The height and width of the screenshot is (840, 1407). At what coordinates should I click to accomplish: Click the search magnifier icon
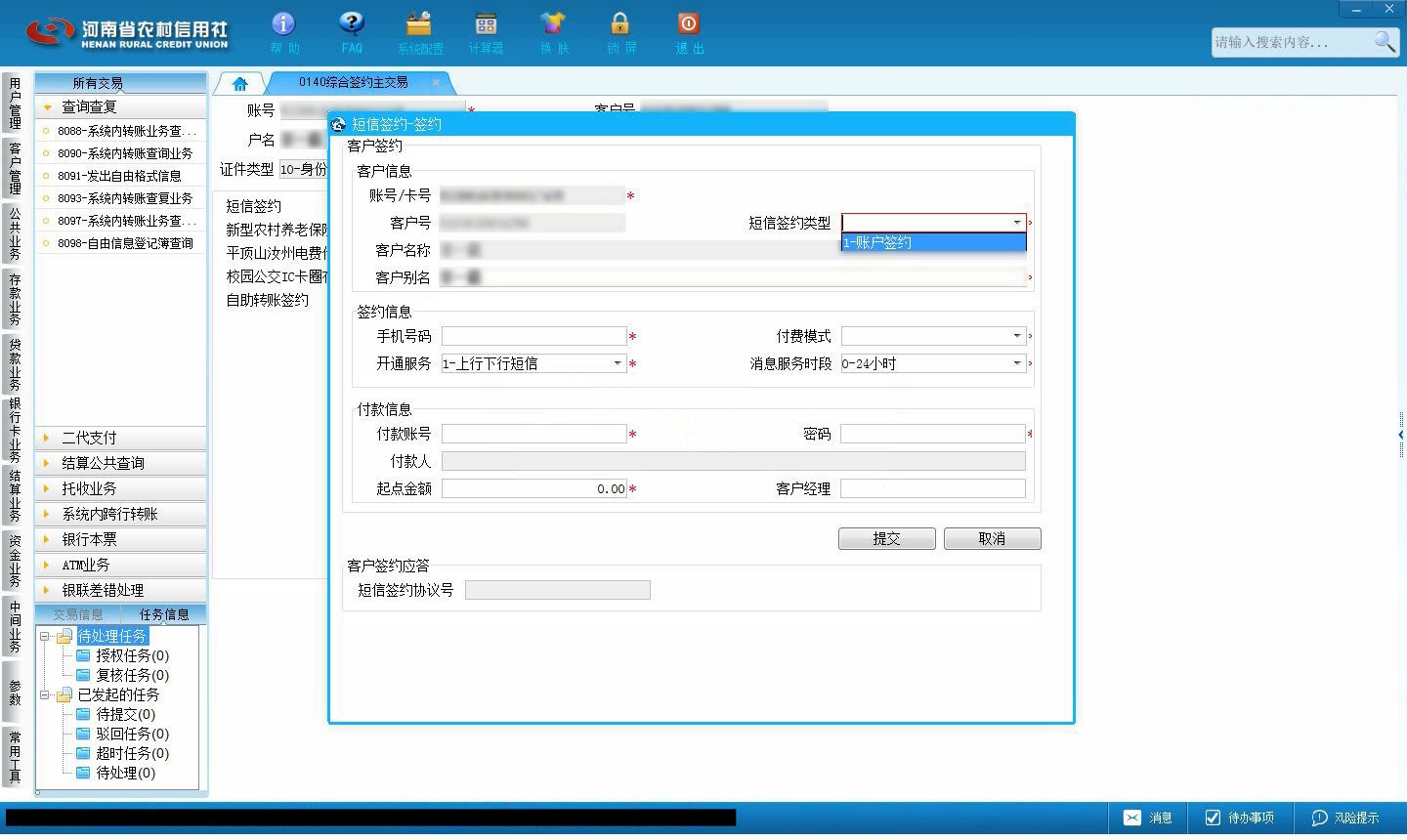[x=1385, y=42]
